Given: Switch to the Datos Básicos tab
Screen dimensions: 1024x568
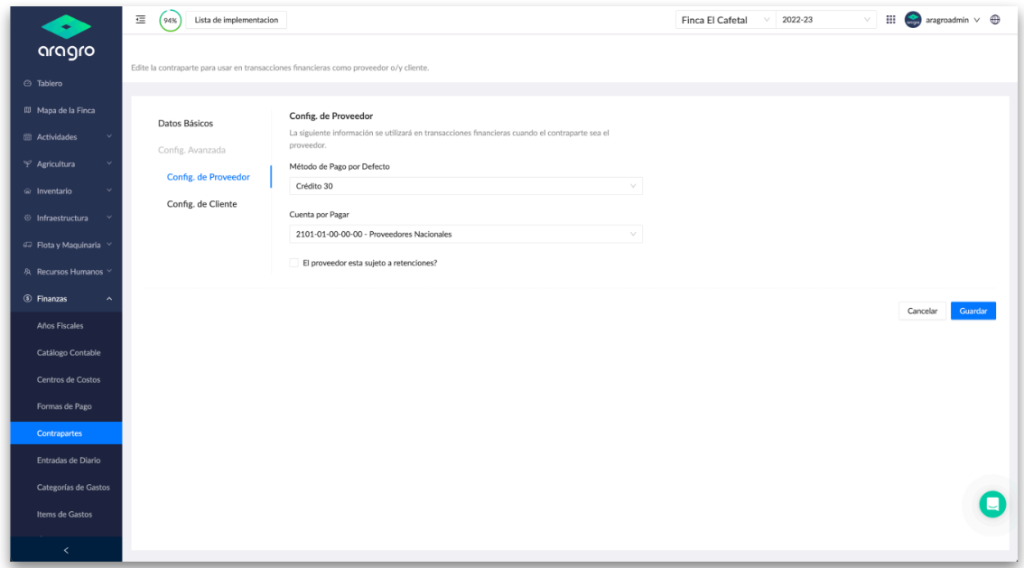Looking at the screenshot, I should (x=185, y=123).
